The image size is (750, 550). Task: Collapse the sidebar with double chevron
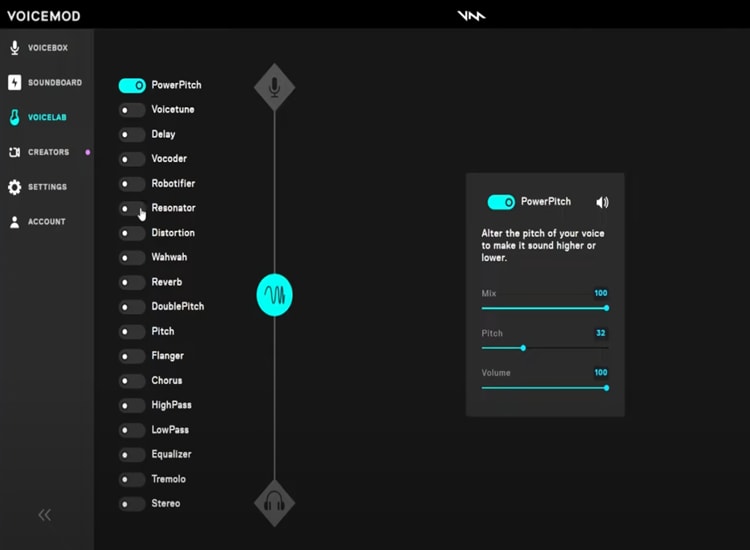[x=44, y=515]
